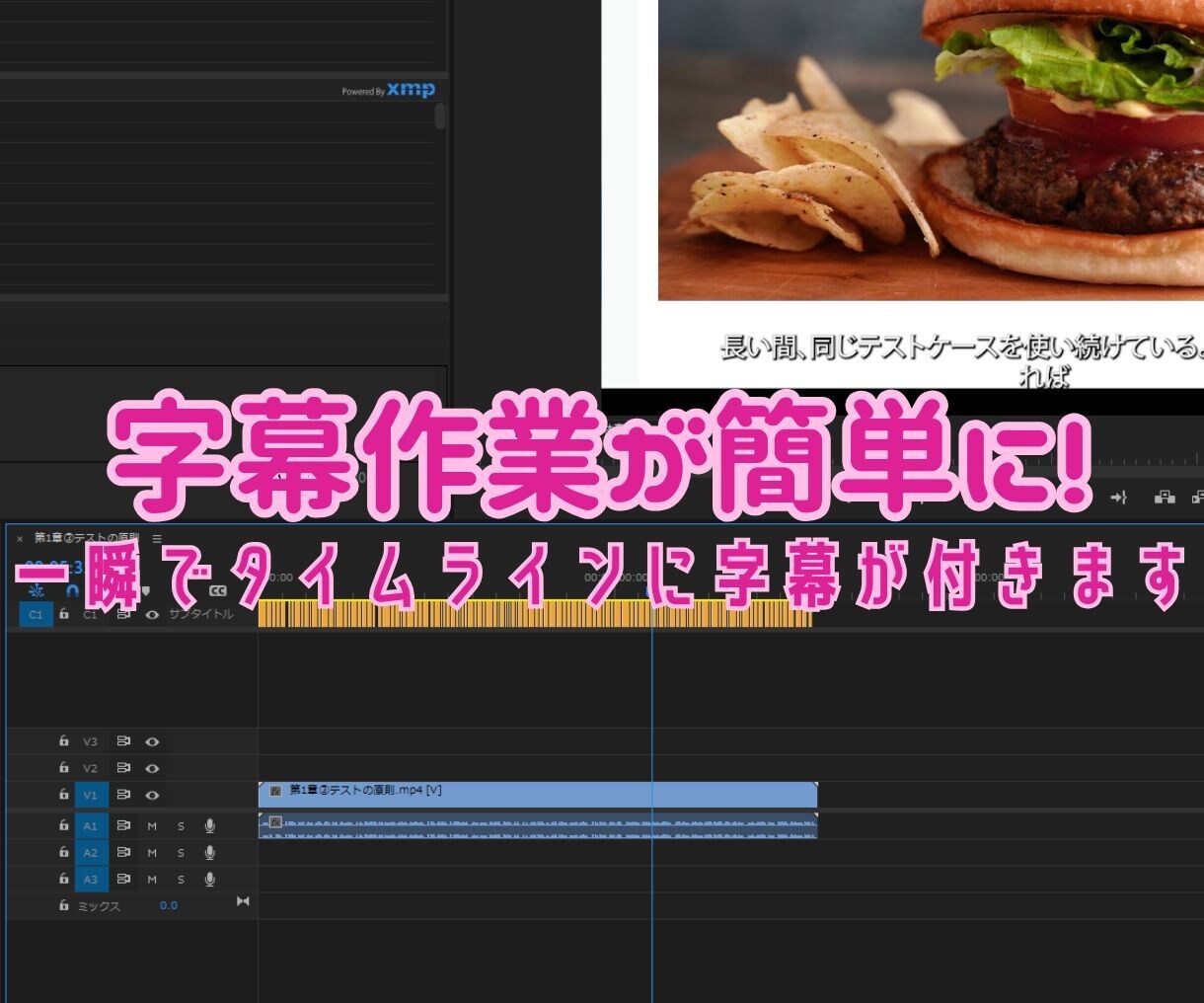Click the ミックス track label

point(99,906)
